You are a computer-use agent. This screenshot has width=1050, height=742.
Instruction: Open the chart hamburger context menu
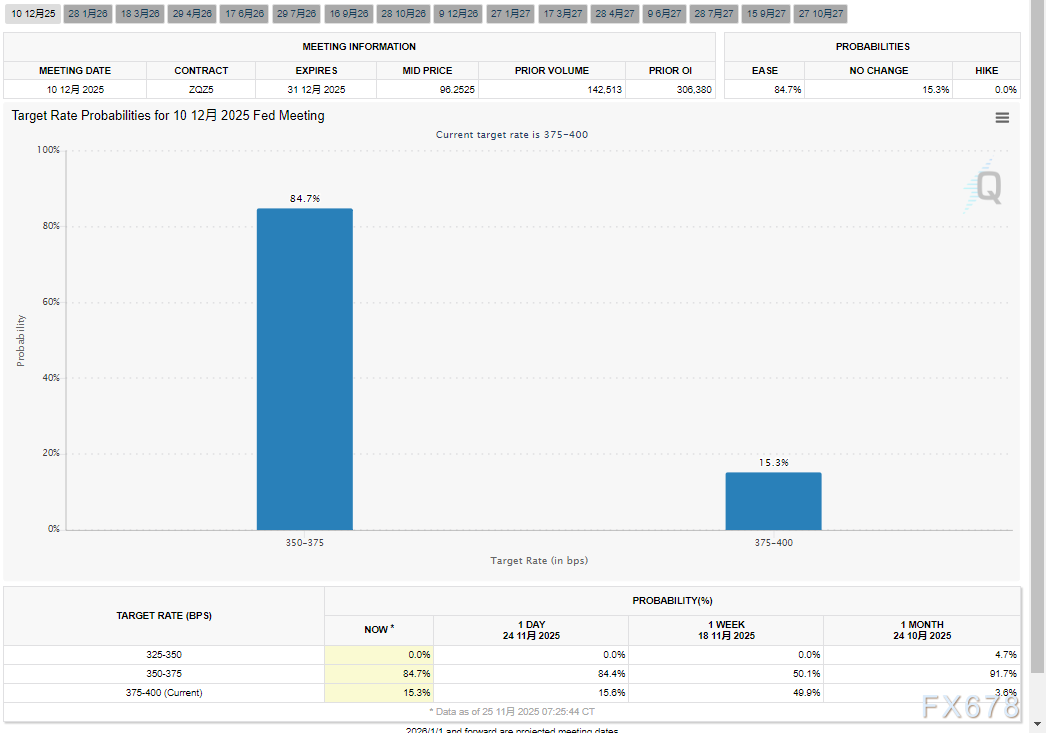(x=1002, y=118)
